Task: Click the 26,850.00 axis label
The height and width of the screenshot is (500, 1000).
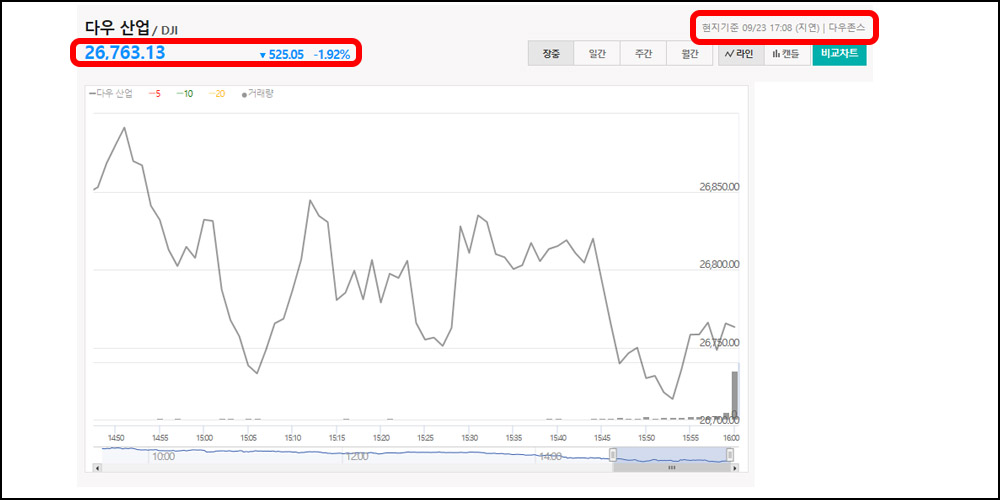Action: [719, 187]
